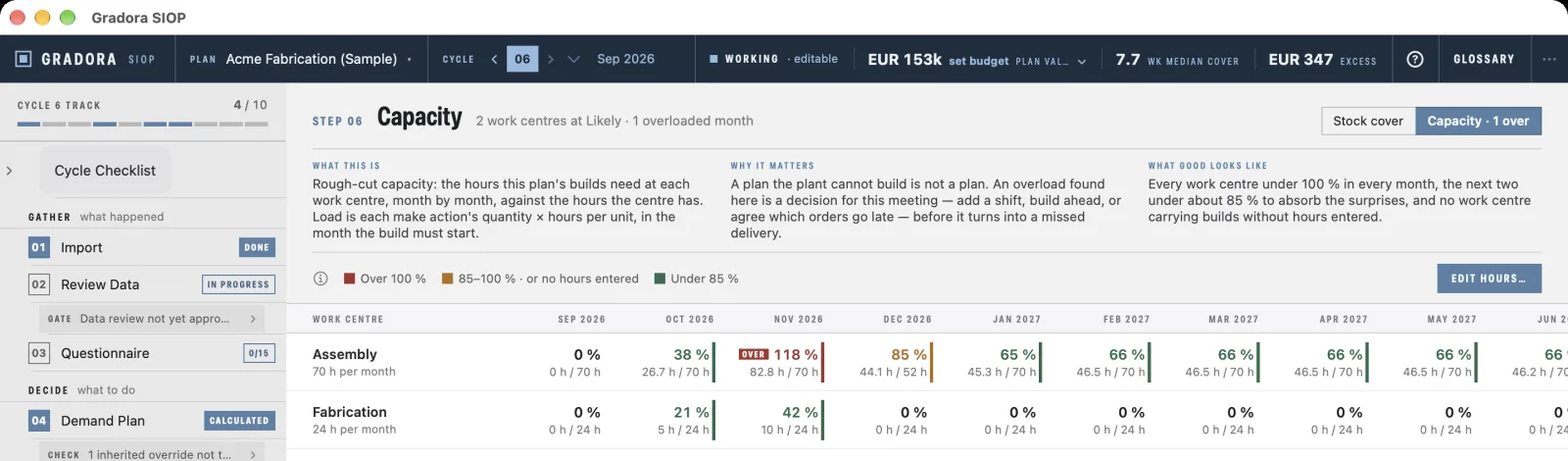Click the step 04 Demand Plan number badge

coord(38,421)
